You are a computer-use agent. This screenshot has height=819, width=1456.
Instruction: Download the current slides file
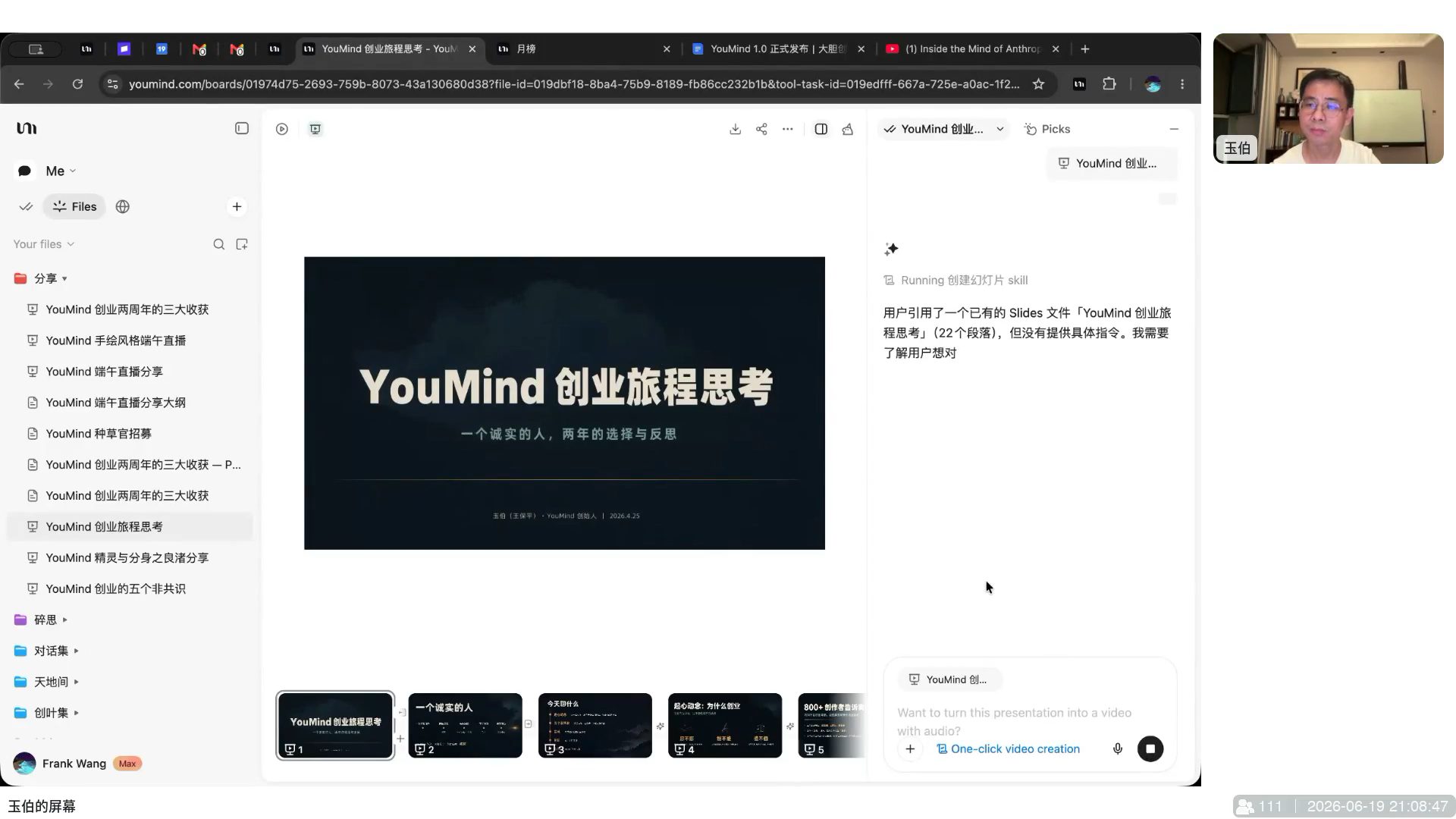(735, 129)
